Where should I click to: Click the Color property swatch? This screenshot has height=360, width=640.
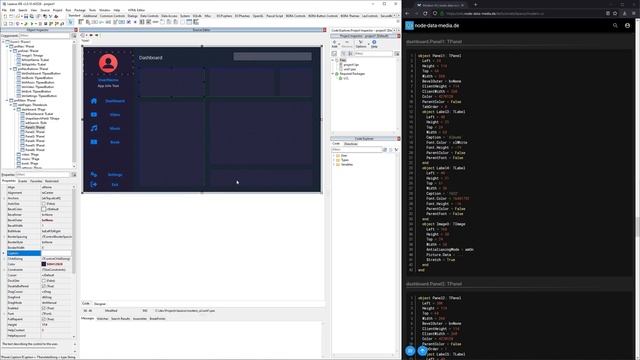[44, 264]
